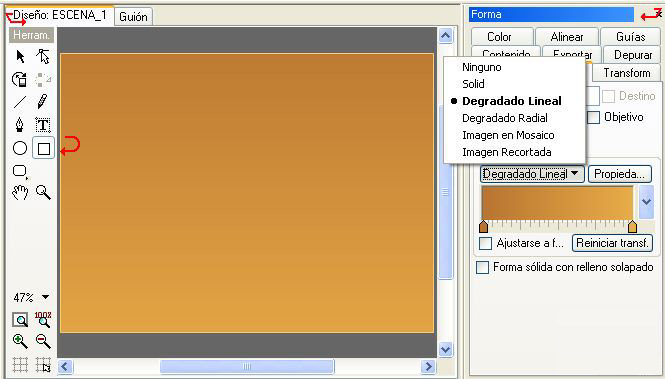Select the Rectangle shape tool
This screenshot has width=665, height=379.
pyautogui.click(x=44, y=148)
